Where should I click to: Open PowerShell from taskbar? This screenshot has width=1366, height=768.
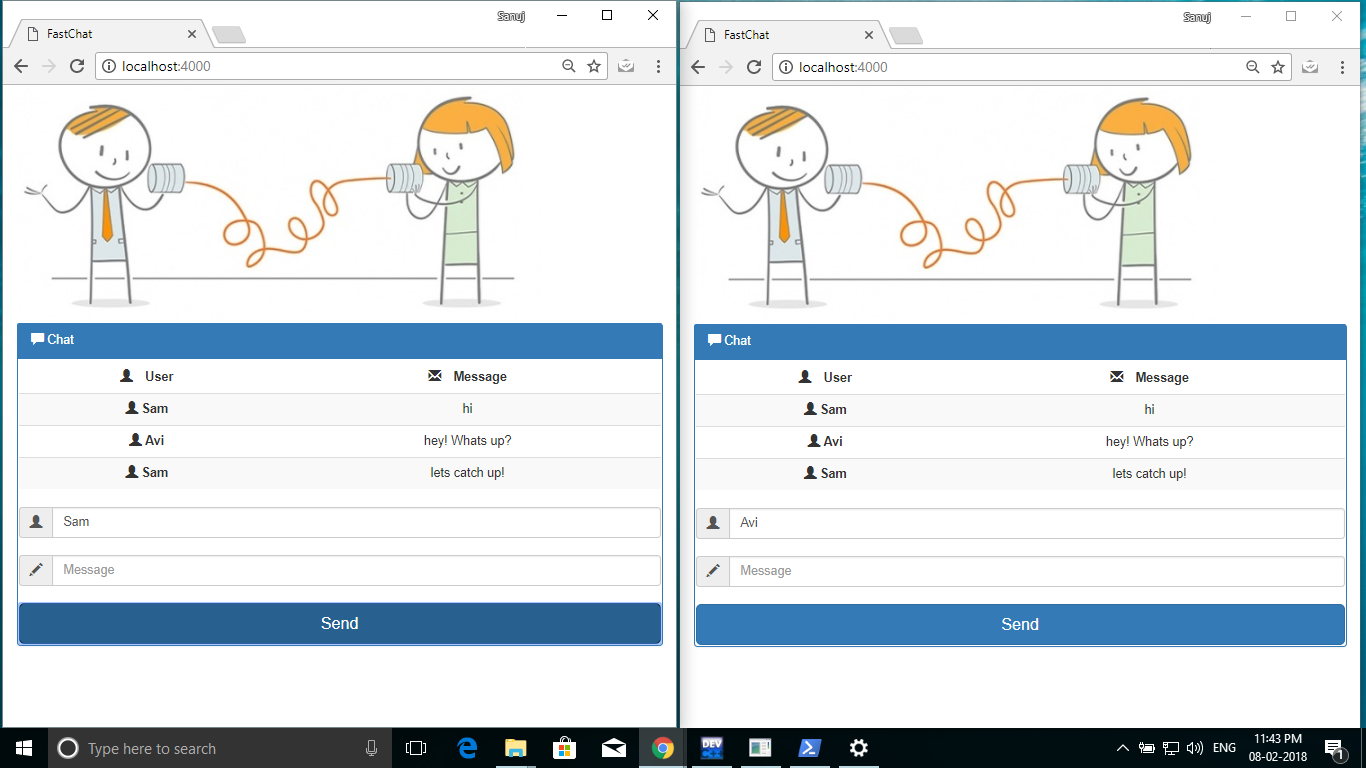(x=810, y=748)
